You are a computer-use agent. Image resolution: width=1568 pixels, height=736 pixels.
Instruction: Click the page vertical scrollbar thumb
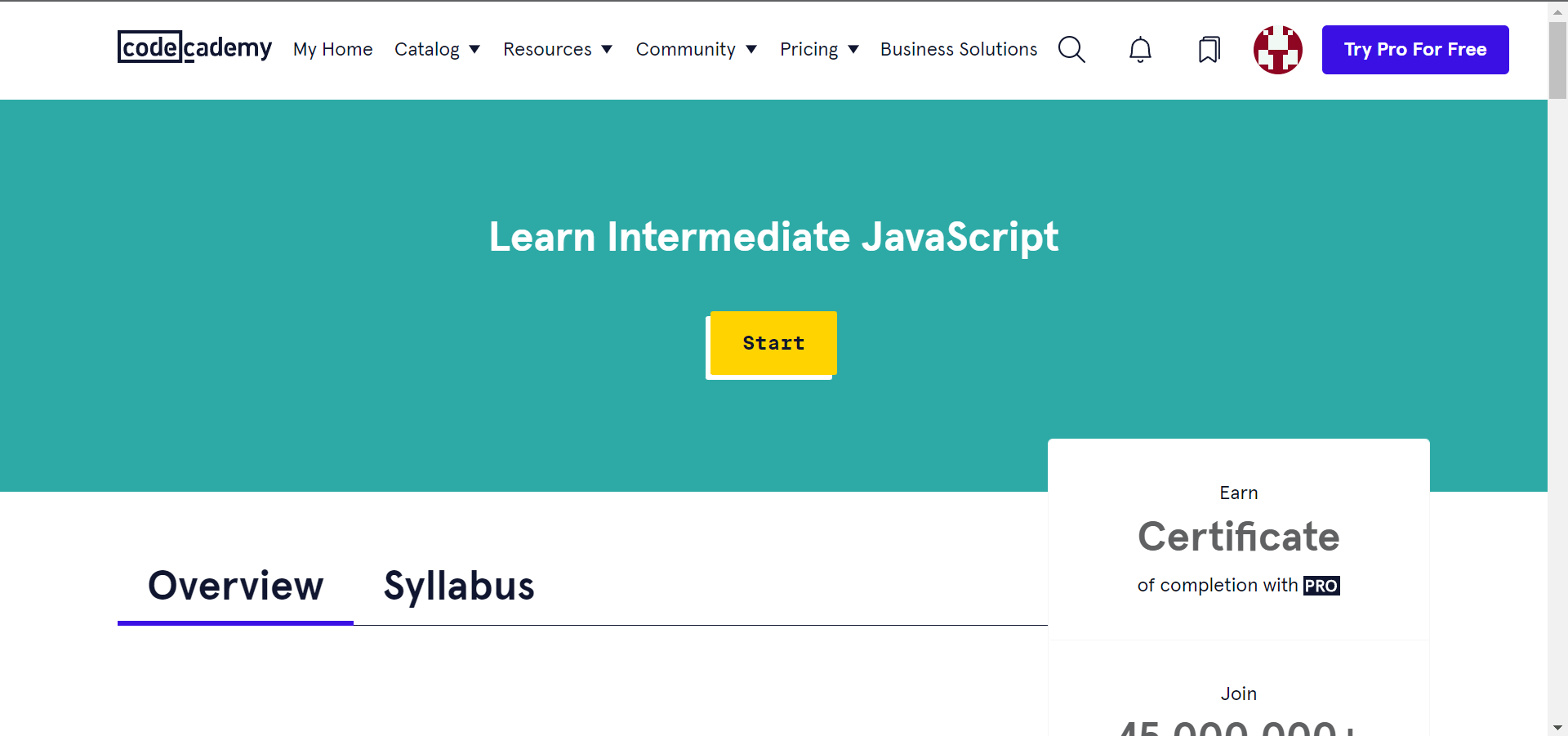pyautogui.click(x=1557, y=60)
